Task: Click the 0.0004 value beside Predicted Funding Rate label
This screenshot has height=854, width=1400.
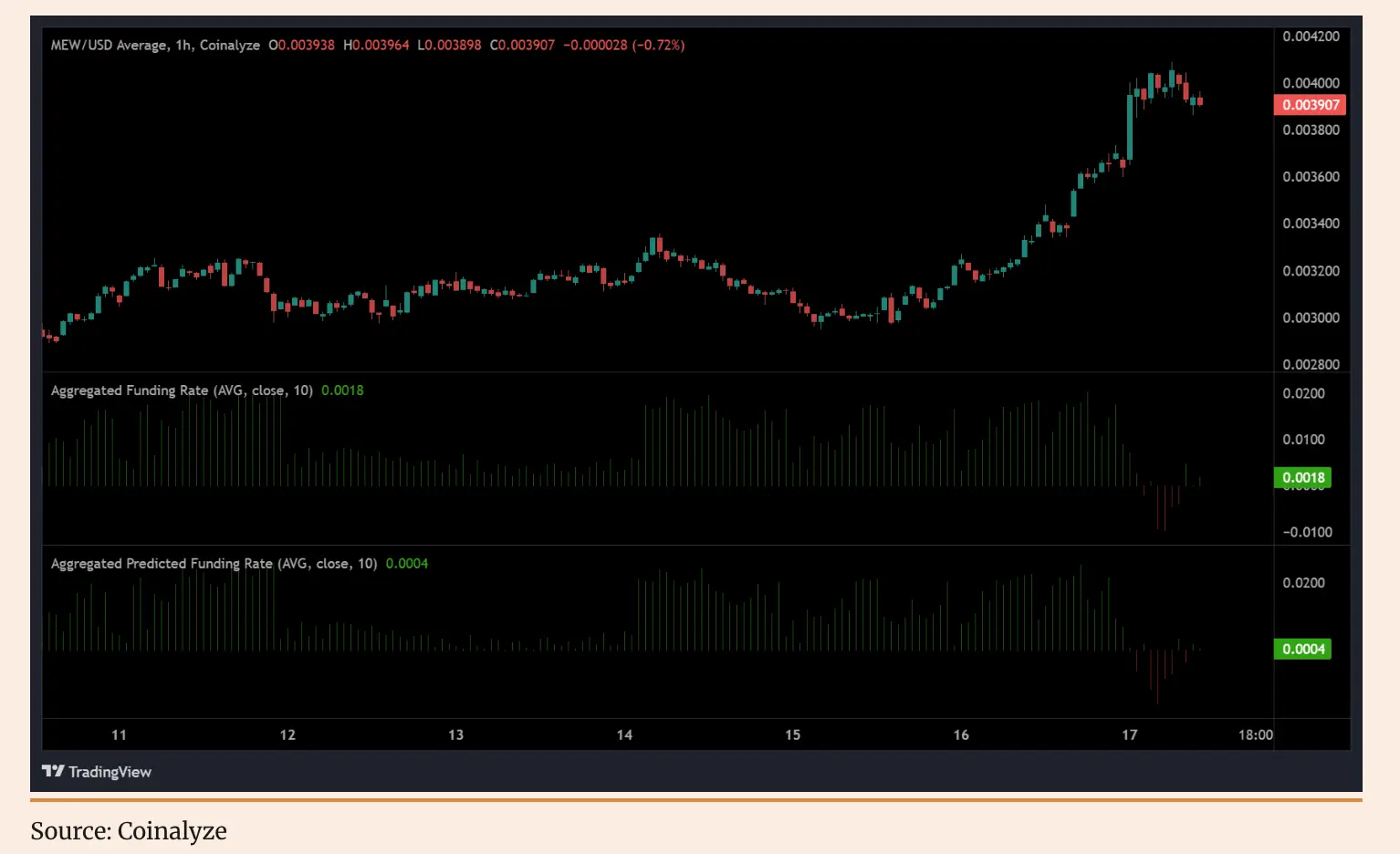Action: (x=407, y=564)
